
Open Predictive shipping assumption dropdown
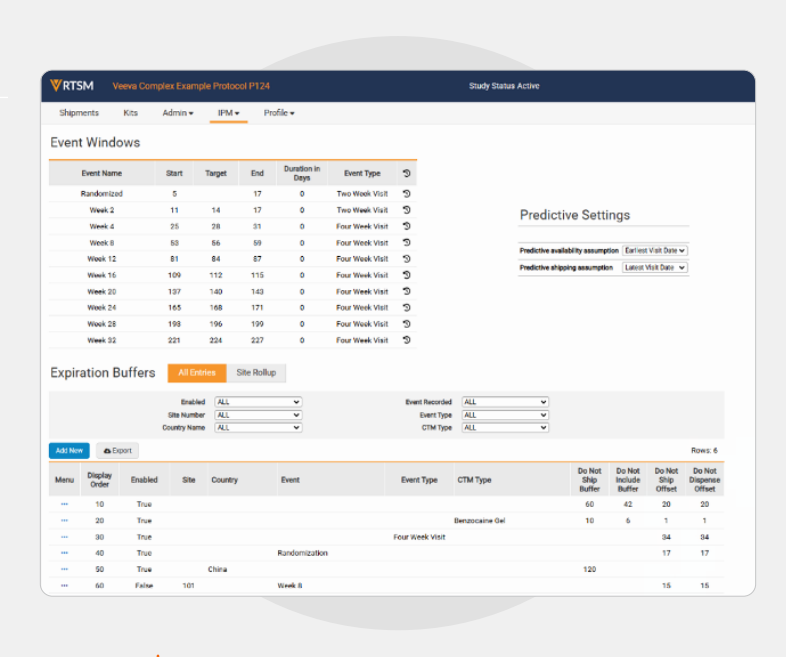(x=655, y=268)
